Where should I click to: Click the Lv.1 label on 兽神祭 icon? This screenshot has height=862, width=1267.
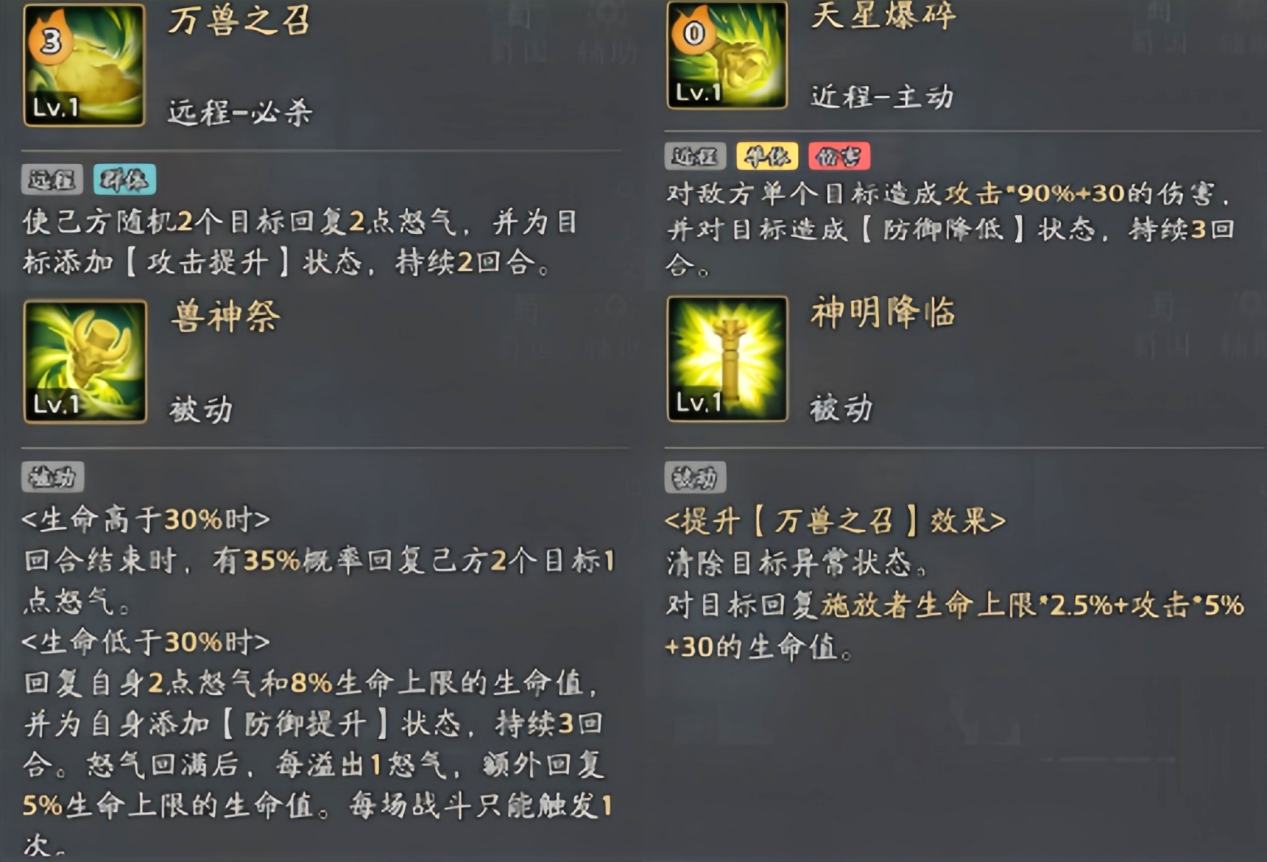[54, 405]
